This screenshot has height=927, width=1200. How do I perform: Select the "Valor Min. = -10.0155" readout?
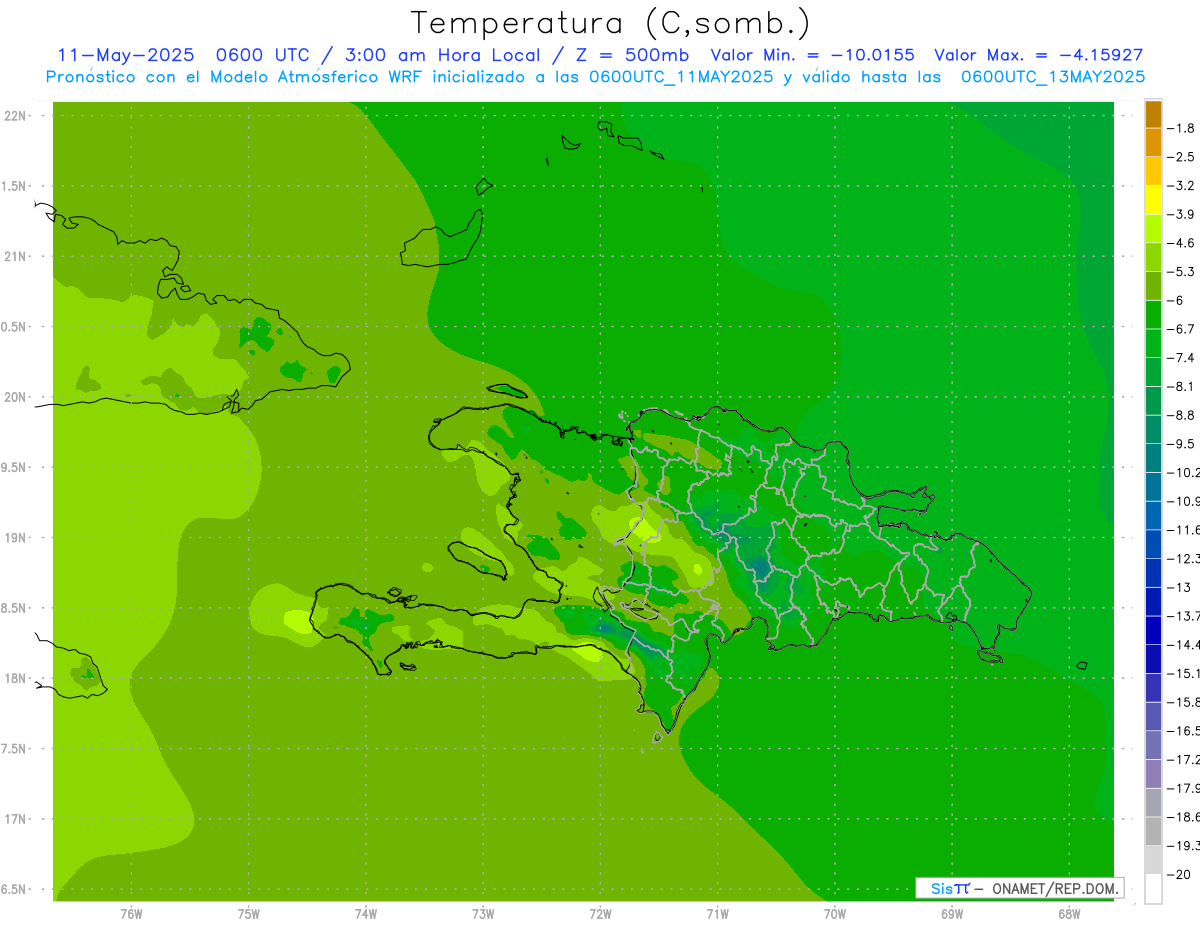(x=812, y=55)
